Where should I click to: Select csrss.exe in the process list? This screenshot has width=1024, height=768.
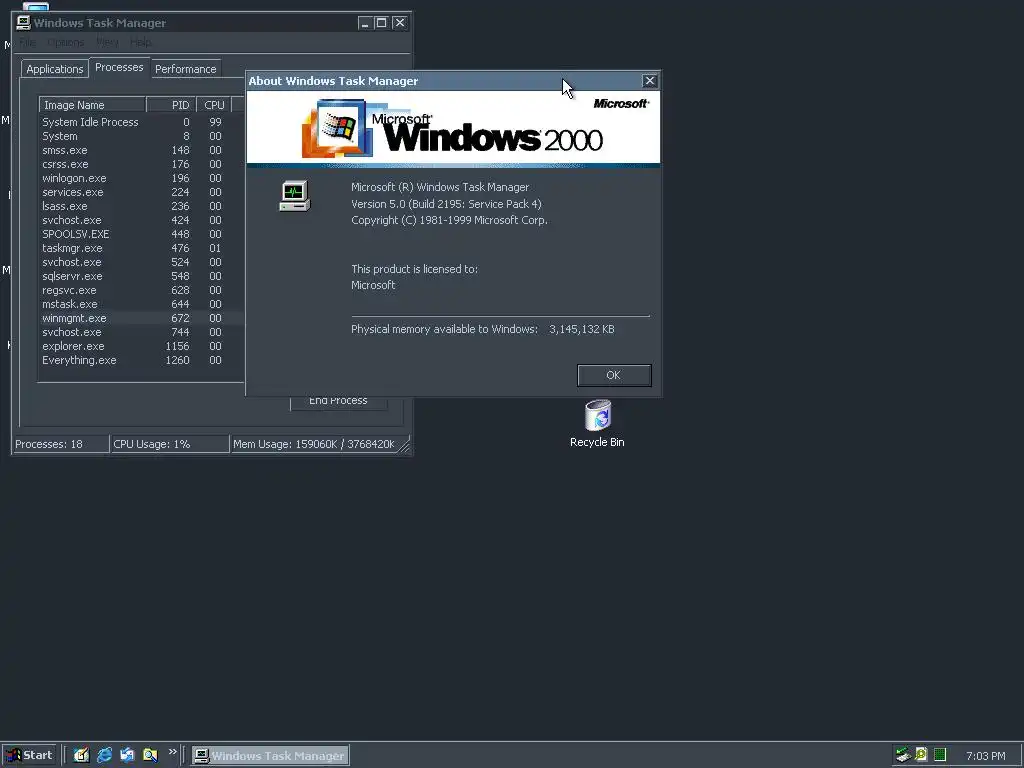141,164
